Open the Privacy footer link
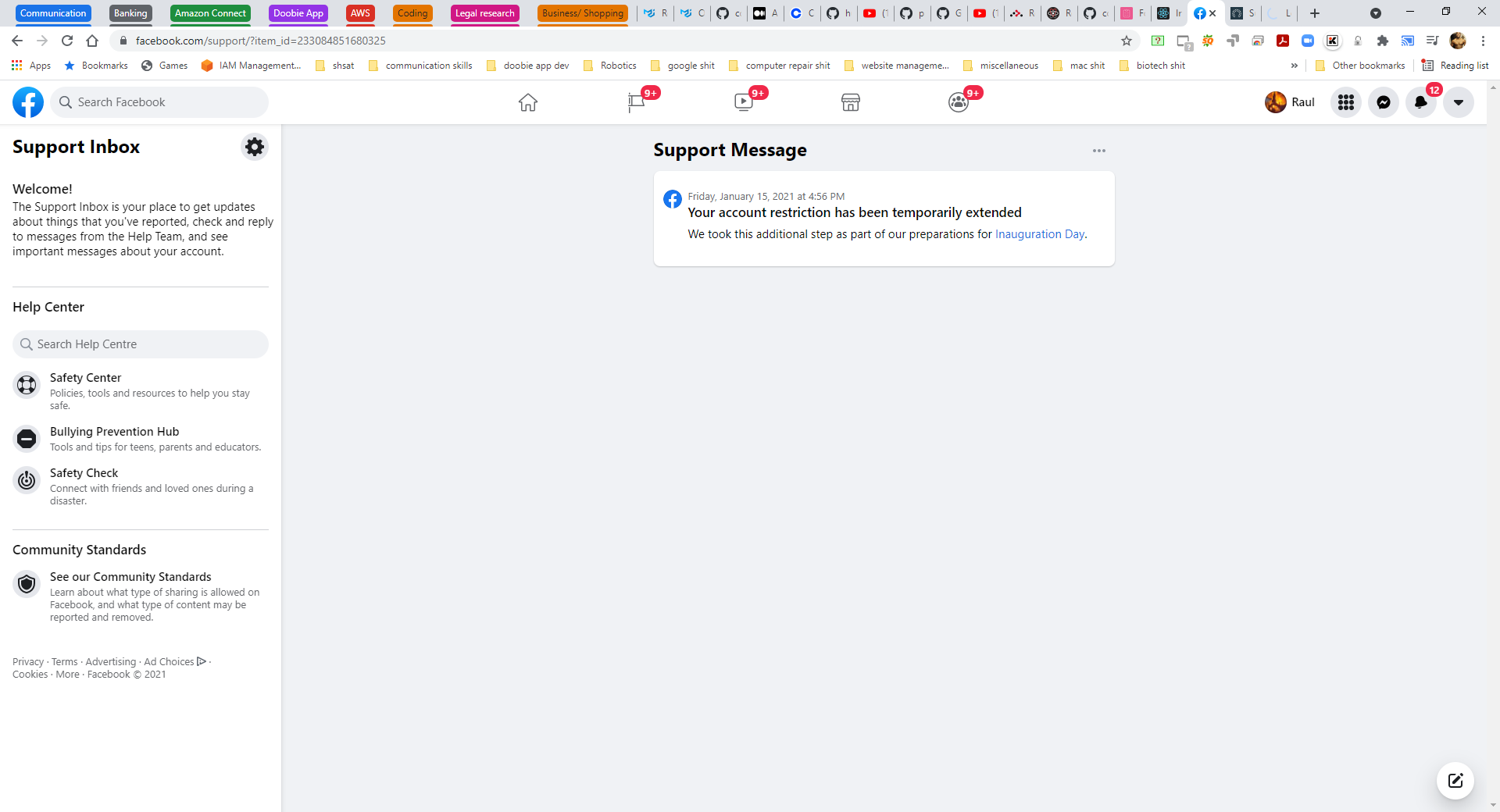 tap(28, 662)
